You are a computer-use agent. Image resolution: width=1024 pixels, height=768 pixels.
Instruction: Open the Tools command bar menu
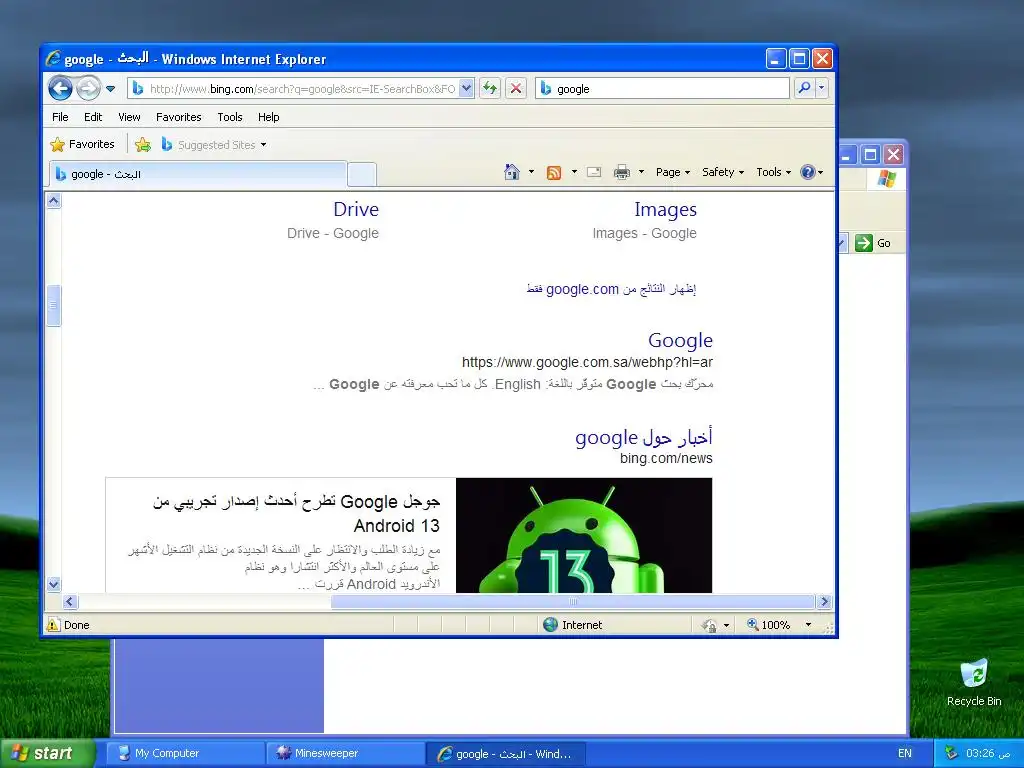pos(773,172)
